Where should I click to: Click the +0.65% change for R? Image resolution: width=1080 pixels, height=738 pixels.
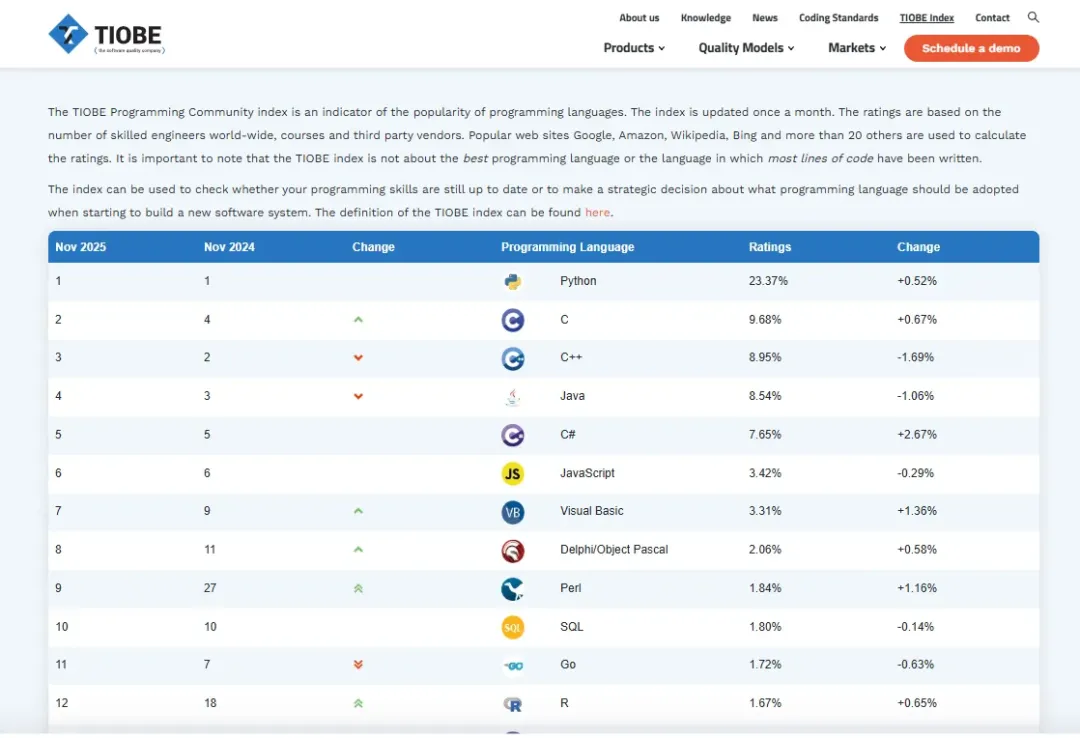pyautogui.click(x=917, y=704)
